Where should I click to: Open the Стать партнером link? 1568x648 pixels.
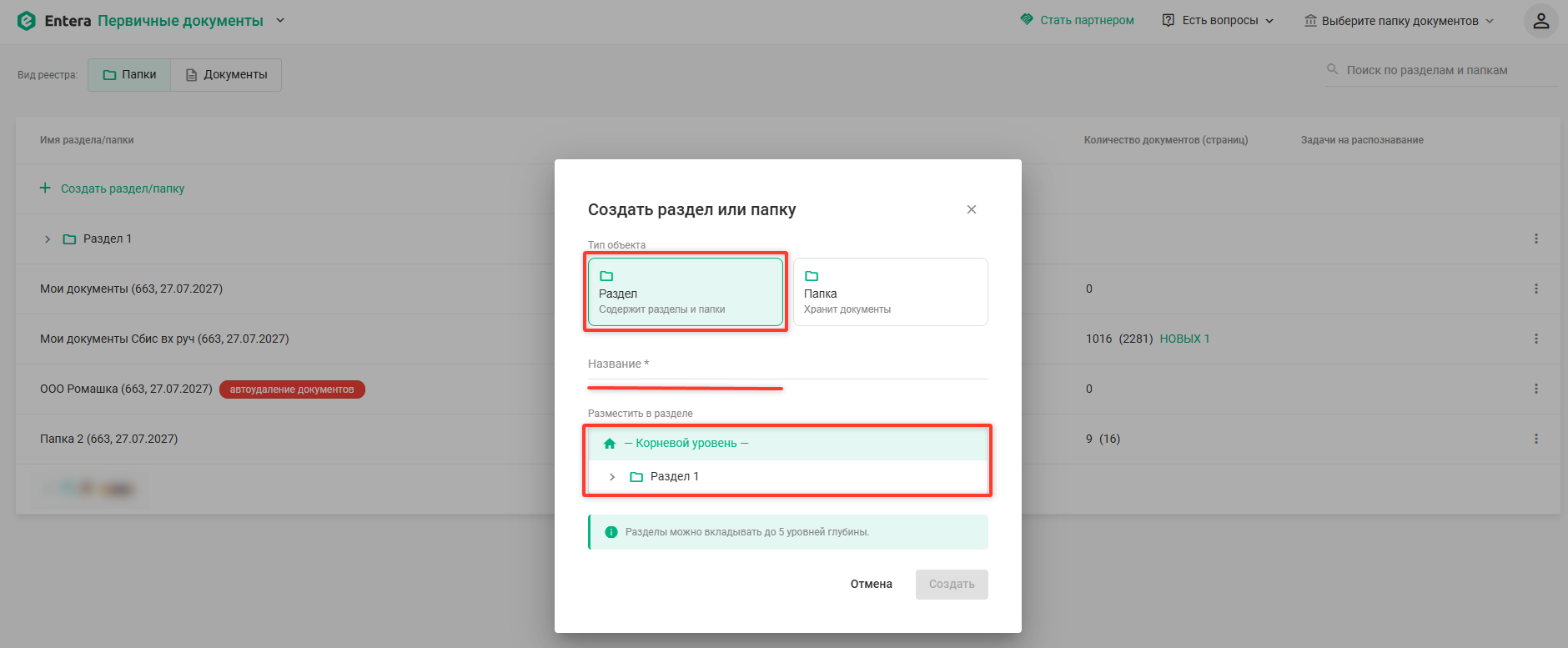tap(1078, 20)
